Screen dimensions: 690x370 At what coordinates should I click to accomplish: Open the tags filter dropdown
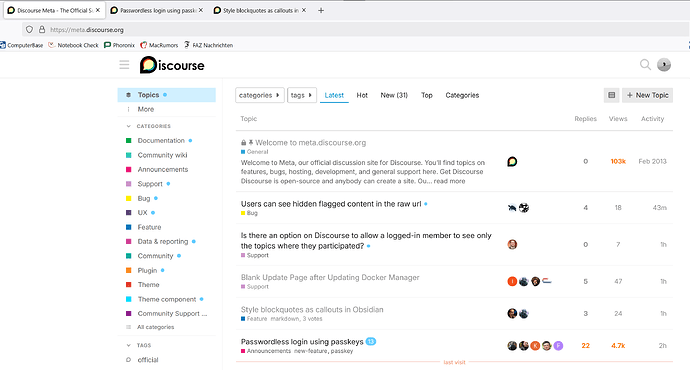click(x=302, y=95)
